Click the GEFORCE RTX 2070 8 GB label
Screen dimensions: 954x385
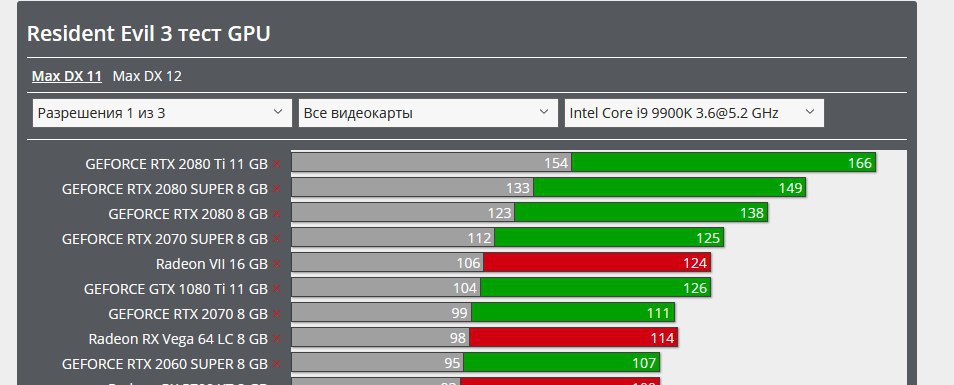(x=188, y=314)
